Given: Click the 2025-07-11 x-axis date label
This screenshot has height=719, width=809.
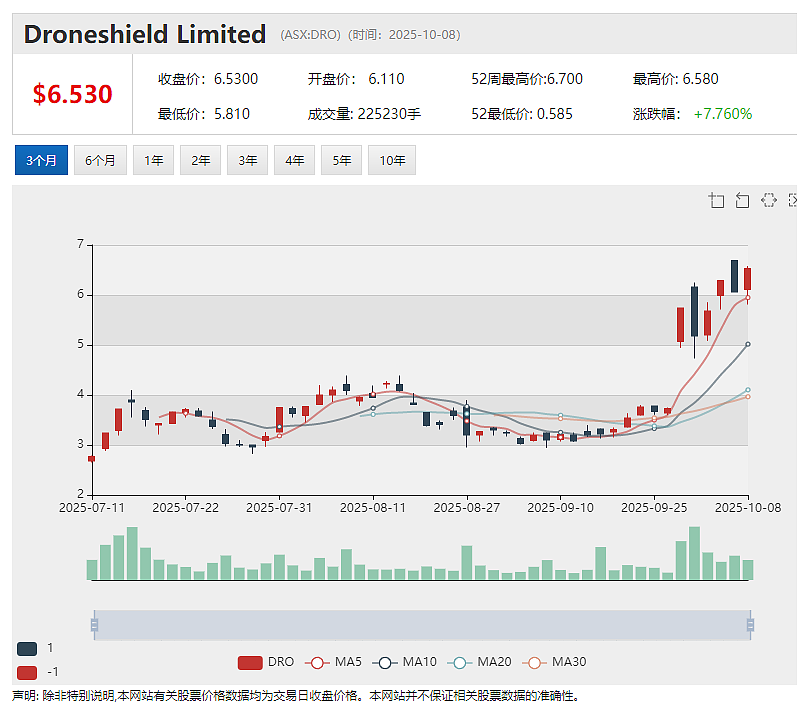Looking at the screenshot, I should (x=92, y=508).
